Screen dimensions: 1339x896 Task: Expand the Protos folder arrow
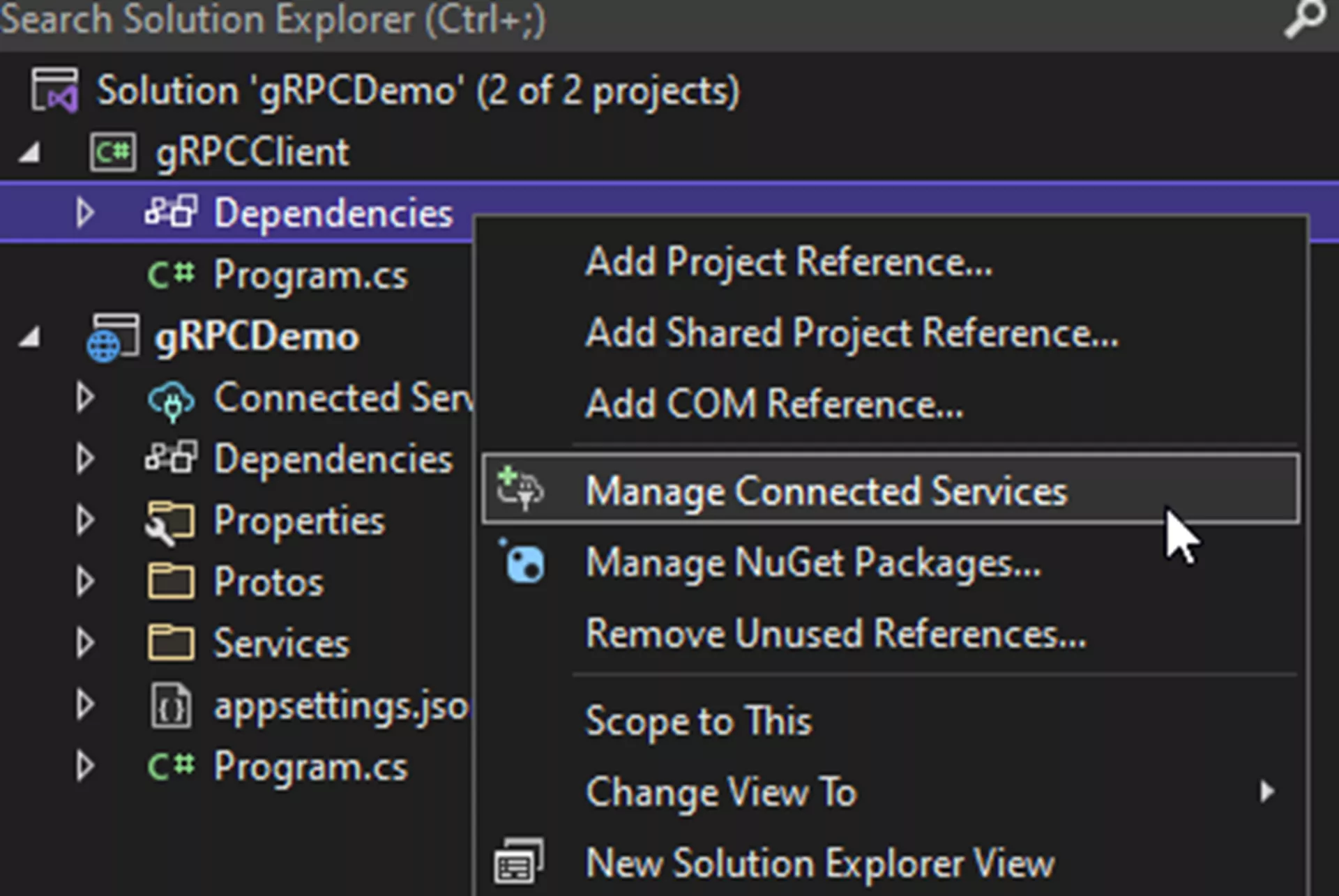pos(85,582)
